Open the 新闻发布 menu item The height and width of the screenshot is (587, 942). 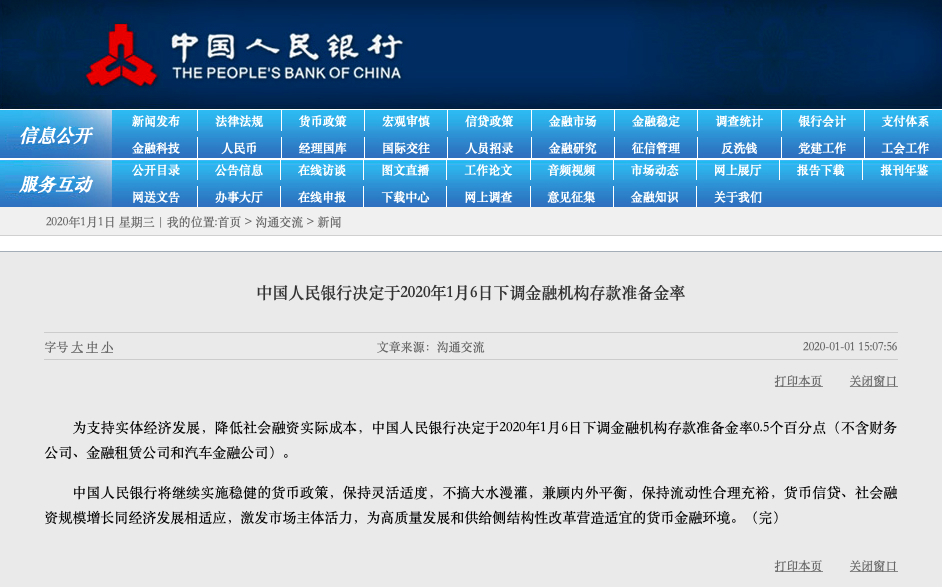click(156, 122)
